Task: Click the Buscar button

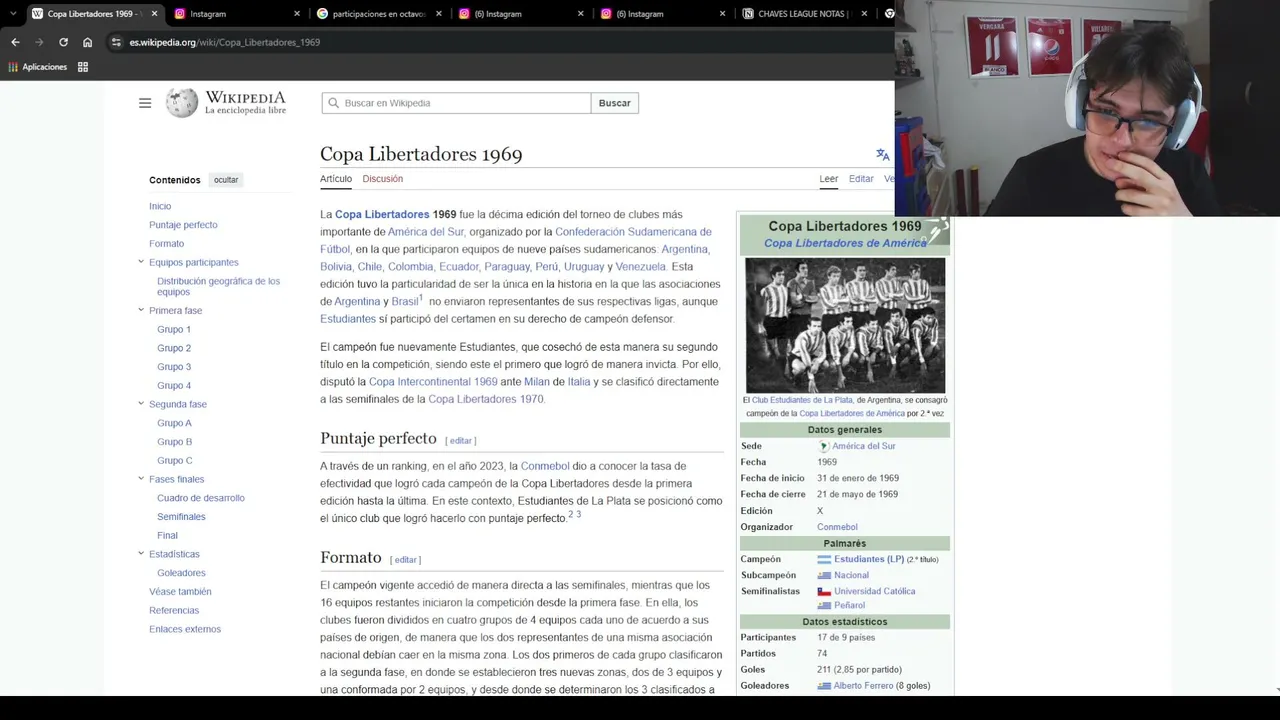Action: pyautogui.click(x=615, y=103)
